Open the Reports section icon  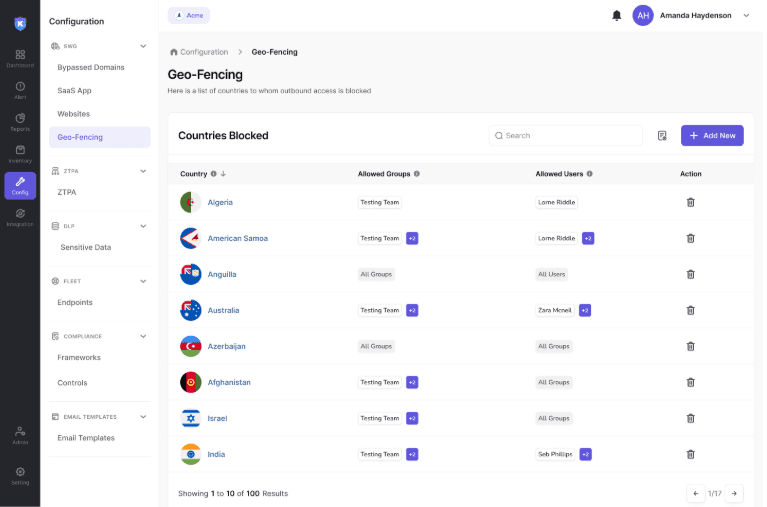point(20,122)
